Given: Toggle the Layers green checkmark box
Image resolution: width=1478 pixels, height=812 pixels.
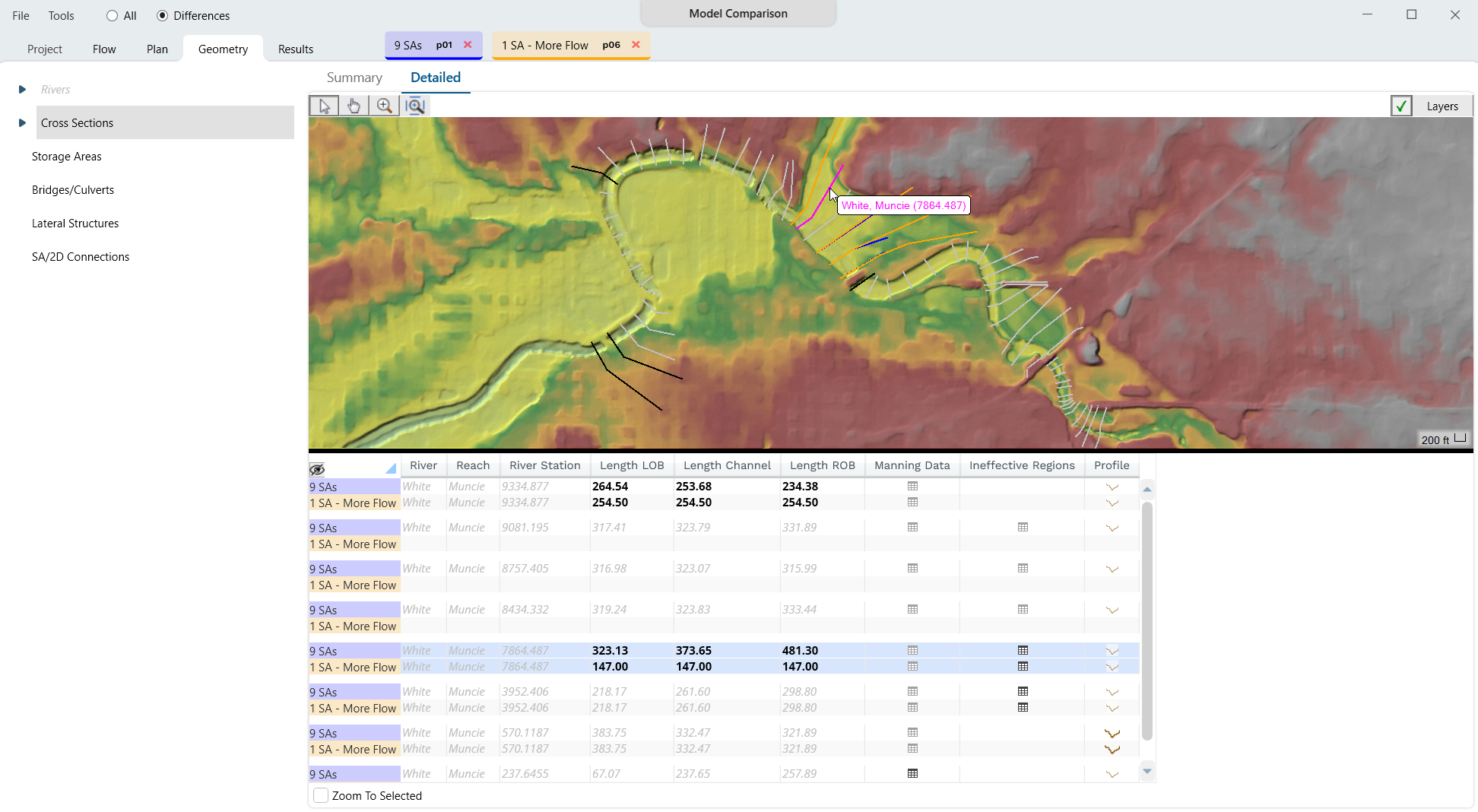Looking at the screenshot, I should point(1400,106).
